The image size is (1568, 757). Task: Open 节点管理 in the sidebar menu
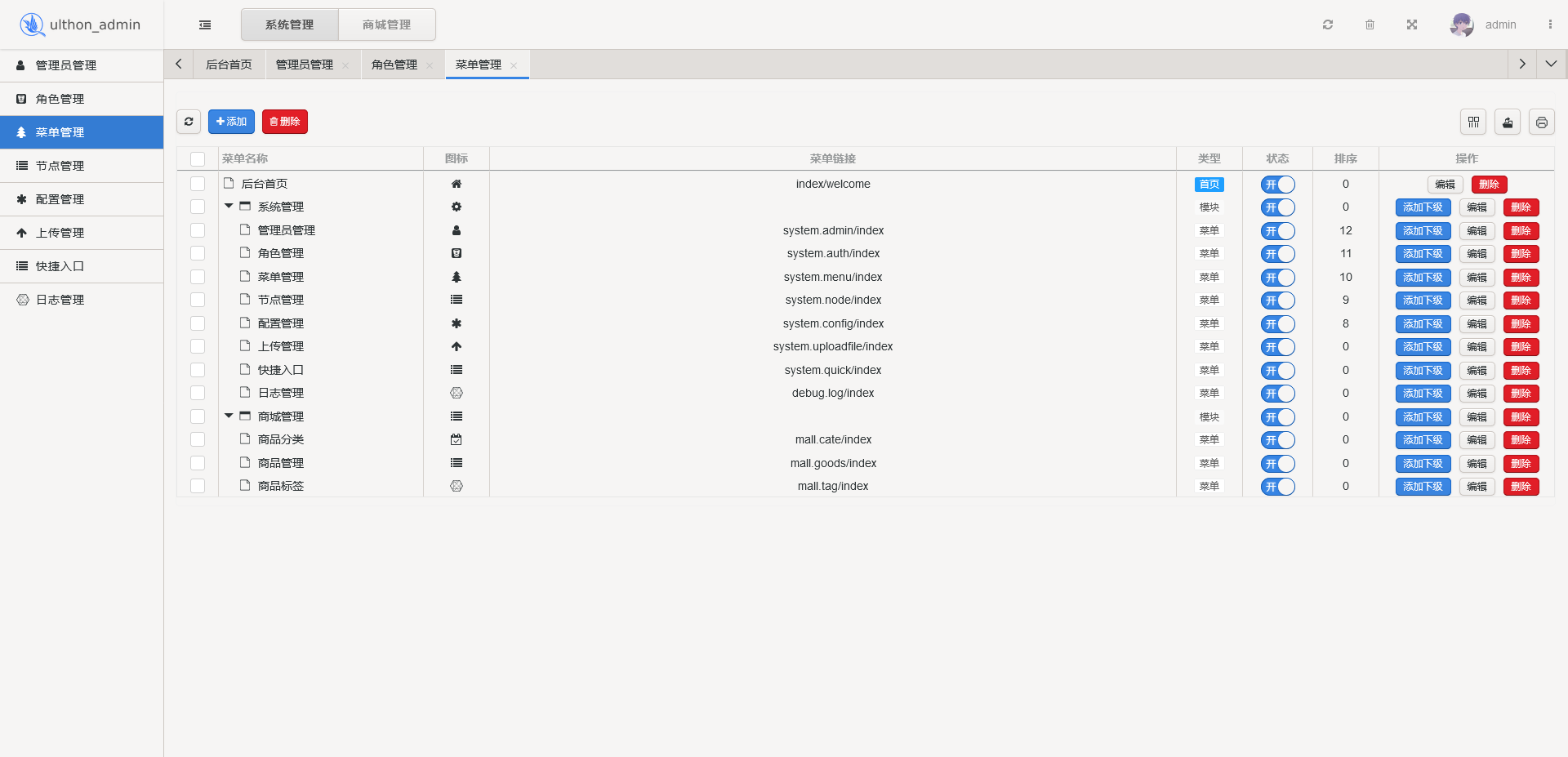pos(60,166)
